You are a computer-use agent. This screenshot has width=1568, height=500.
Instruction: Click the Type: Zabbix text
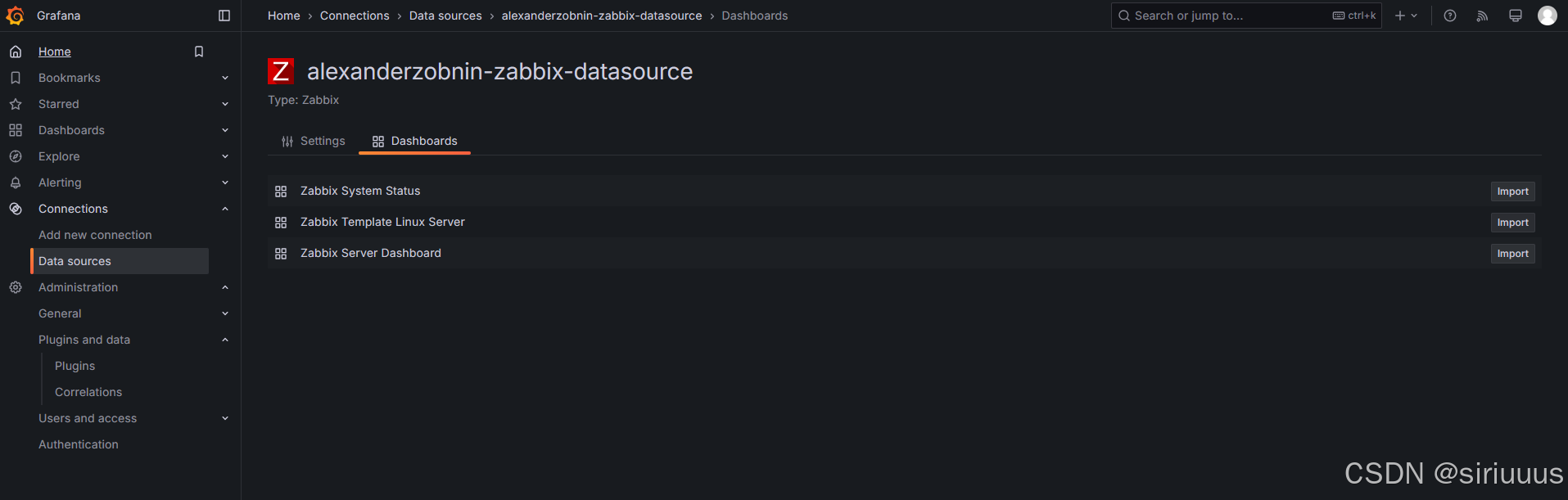[303, 100]
